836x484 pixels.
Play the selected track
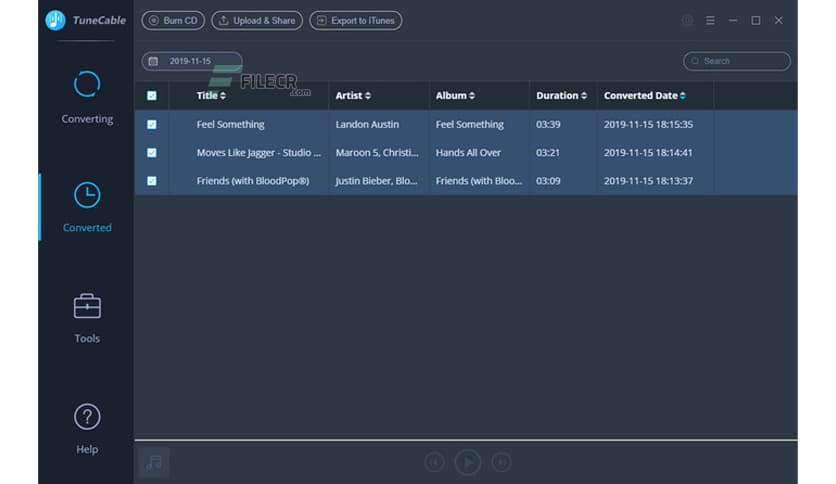point(468,462)
